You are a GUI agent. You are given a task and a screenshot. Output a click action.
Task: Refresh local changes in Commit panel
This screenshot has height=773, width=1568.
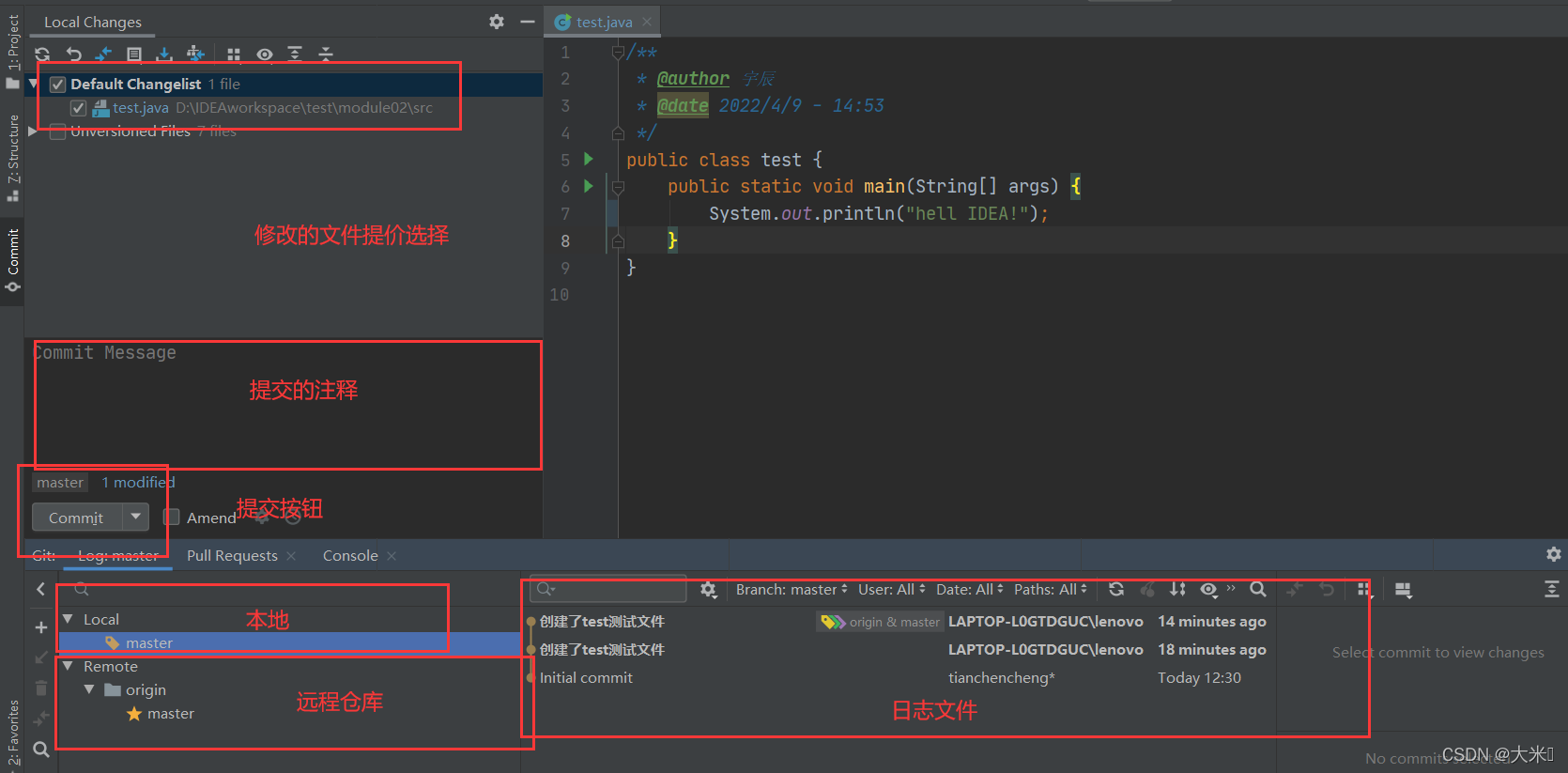[x=42, y=54]
